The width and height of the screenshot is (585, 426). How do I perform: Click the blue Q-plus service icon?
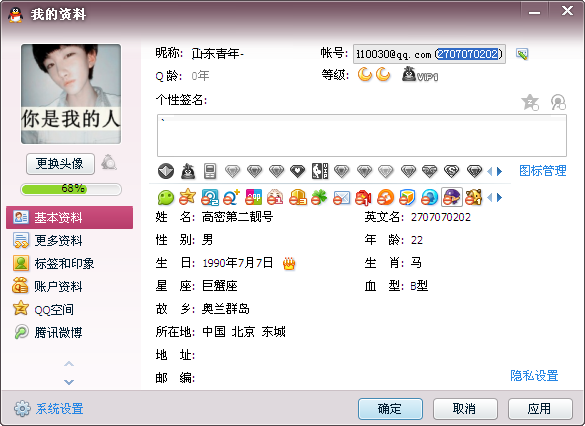tap(231, 197)
